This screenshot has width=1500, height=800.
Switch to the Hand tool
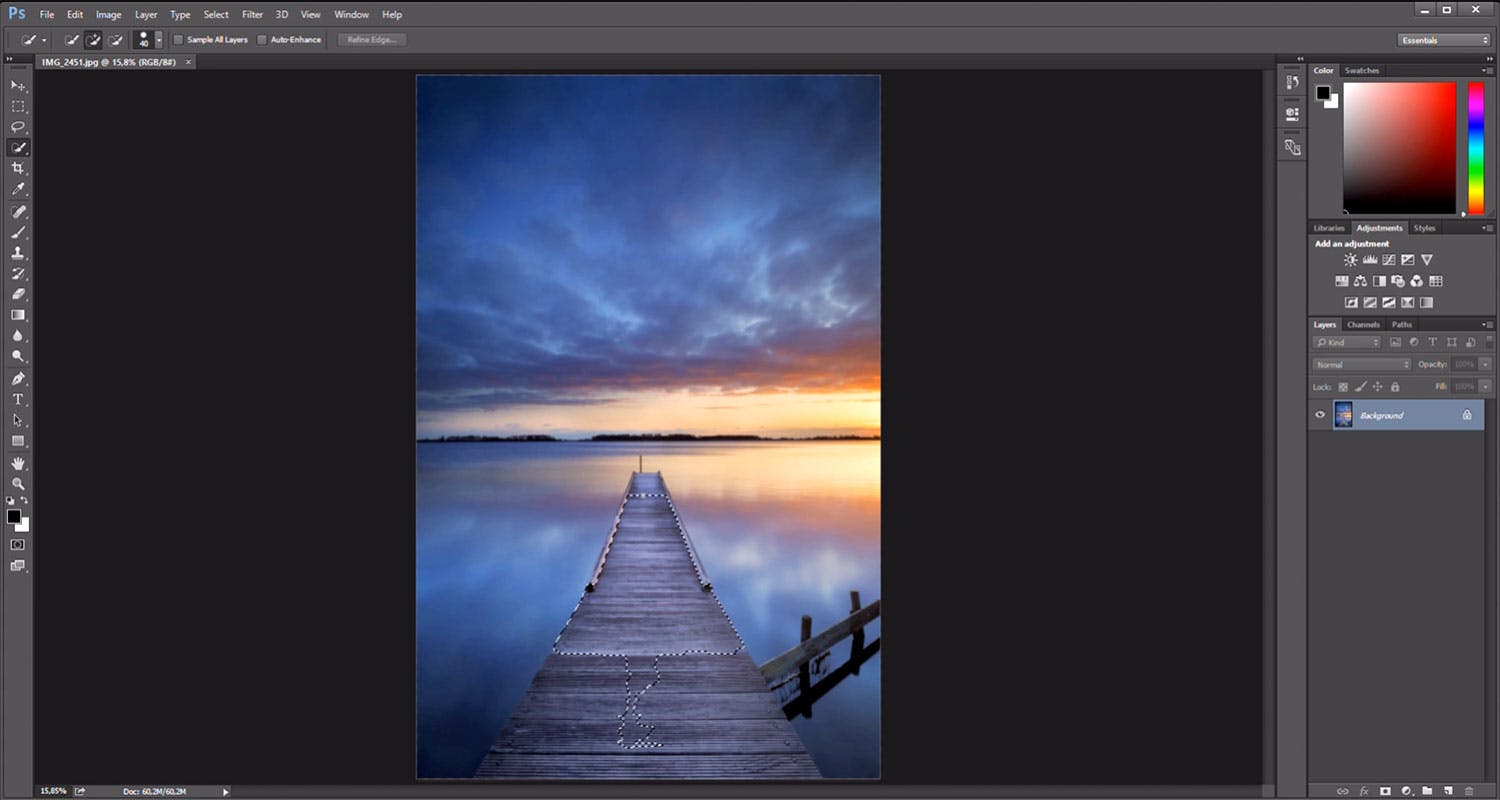coord(18,463)
